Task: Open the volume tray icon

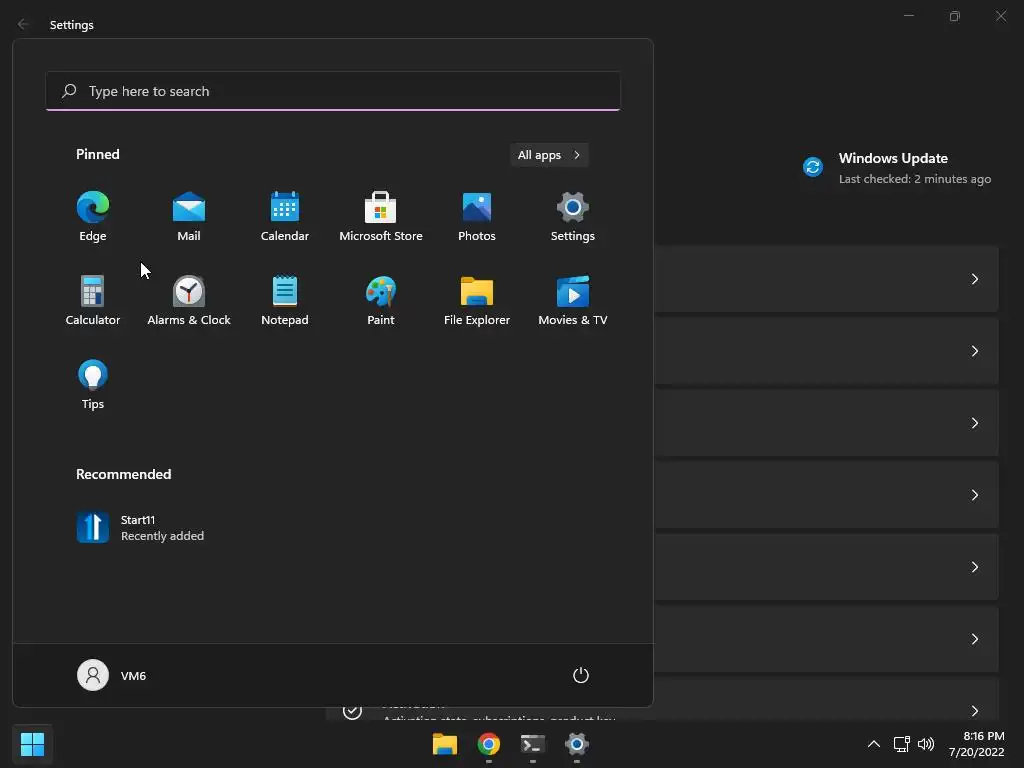Action: click(x=926, y=744)
